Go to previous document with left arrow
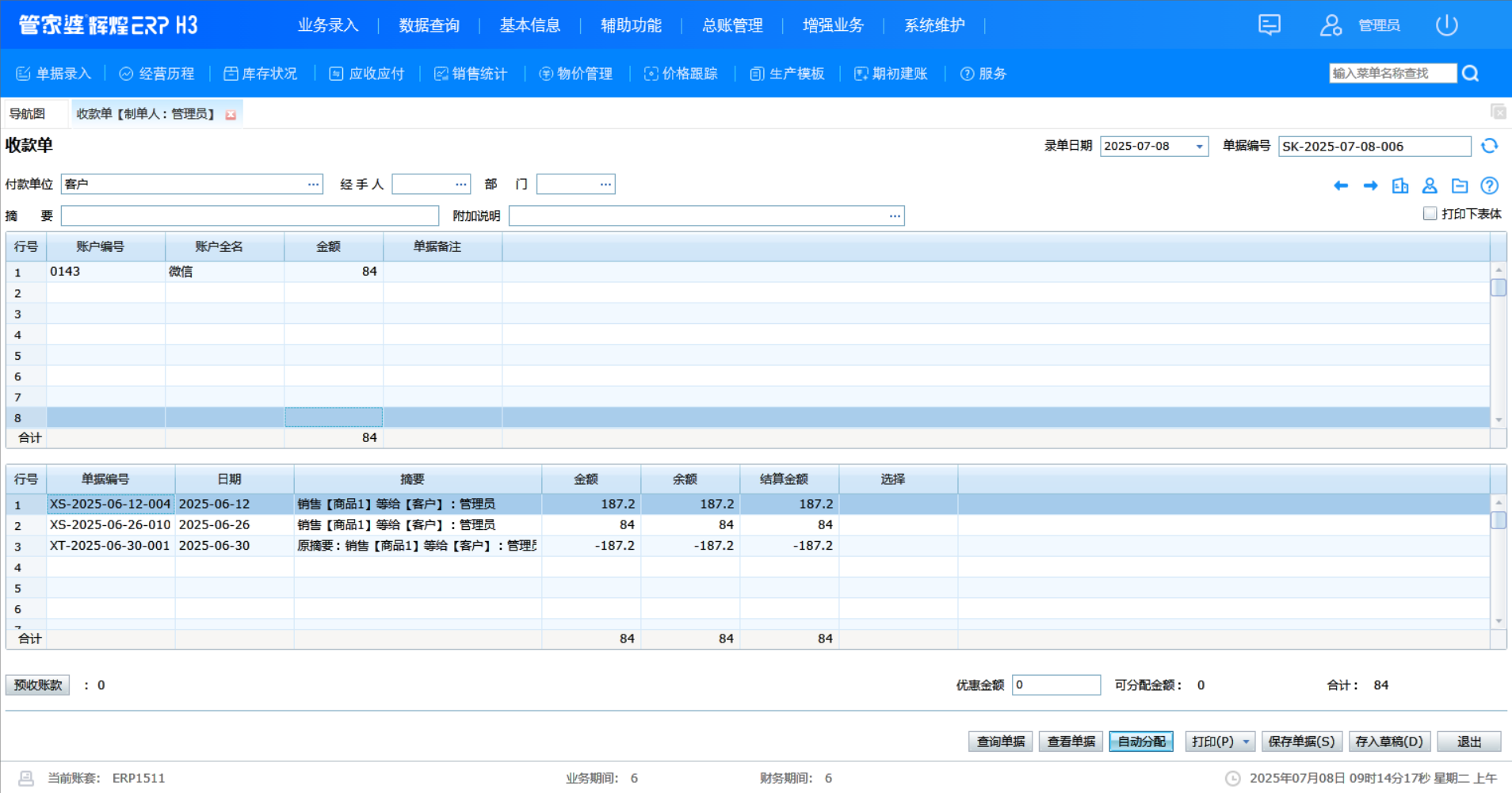1512x793 pixels. pyautogui.click(x=1341, y=185)
